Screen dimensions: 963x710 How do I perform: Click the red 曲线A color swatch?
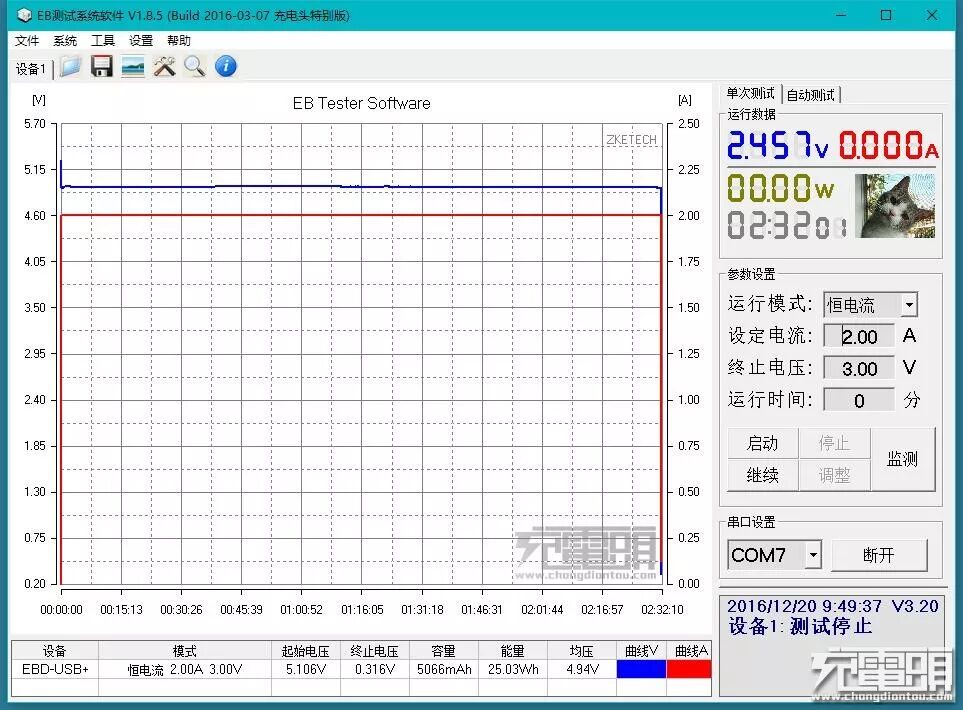tap(688, 669)
